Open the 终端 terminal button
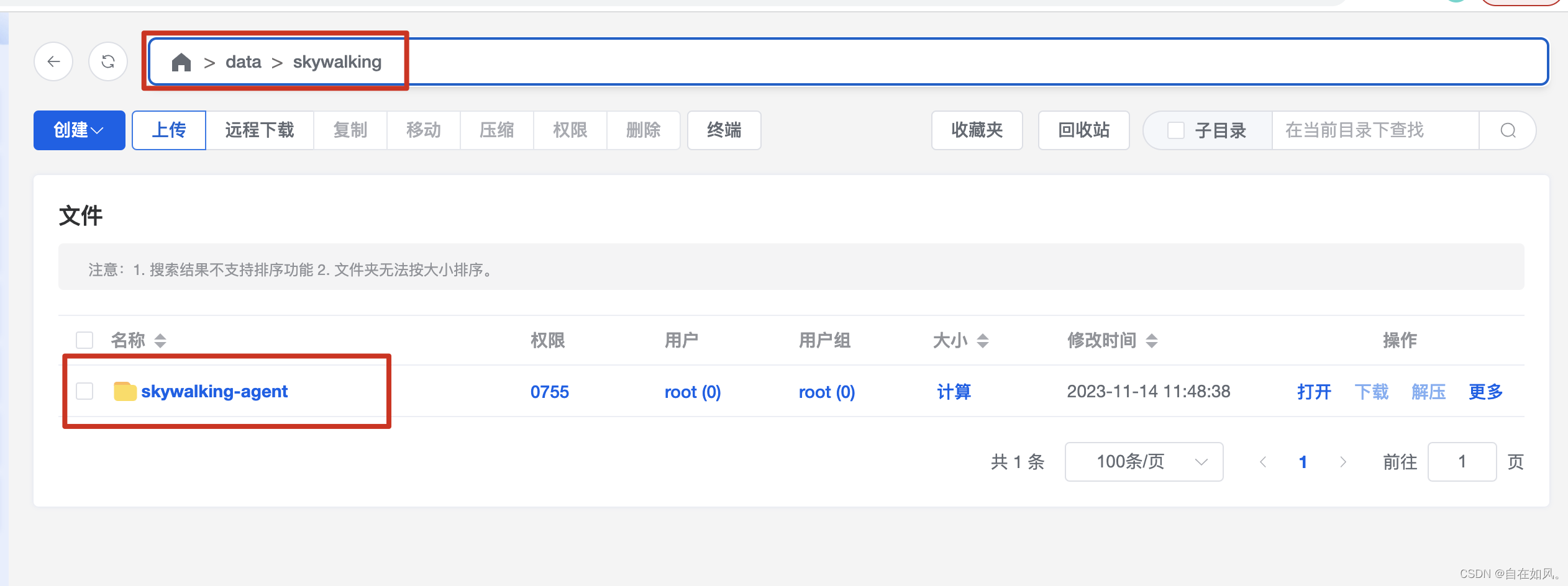The height and width of the screenshot is (586, 1568). pyautogui.click(x=724, y=130)
